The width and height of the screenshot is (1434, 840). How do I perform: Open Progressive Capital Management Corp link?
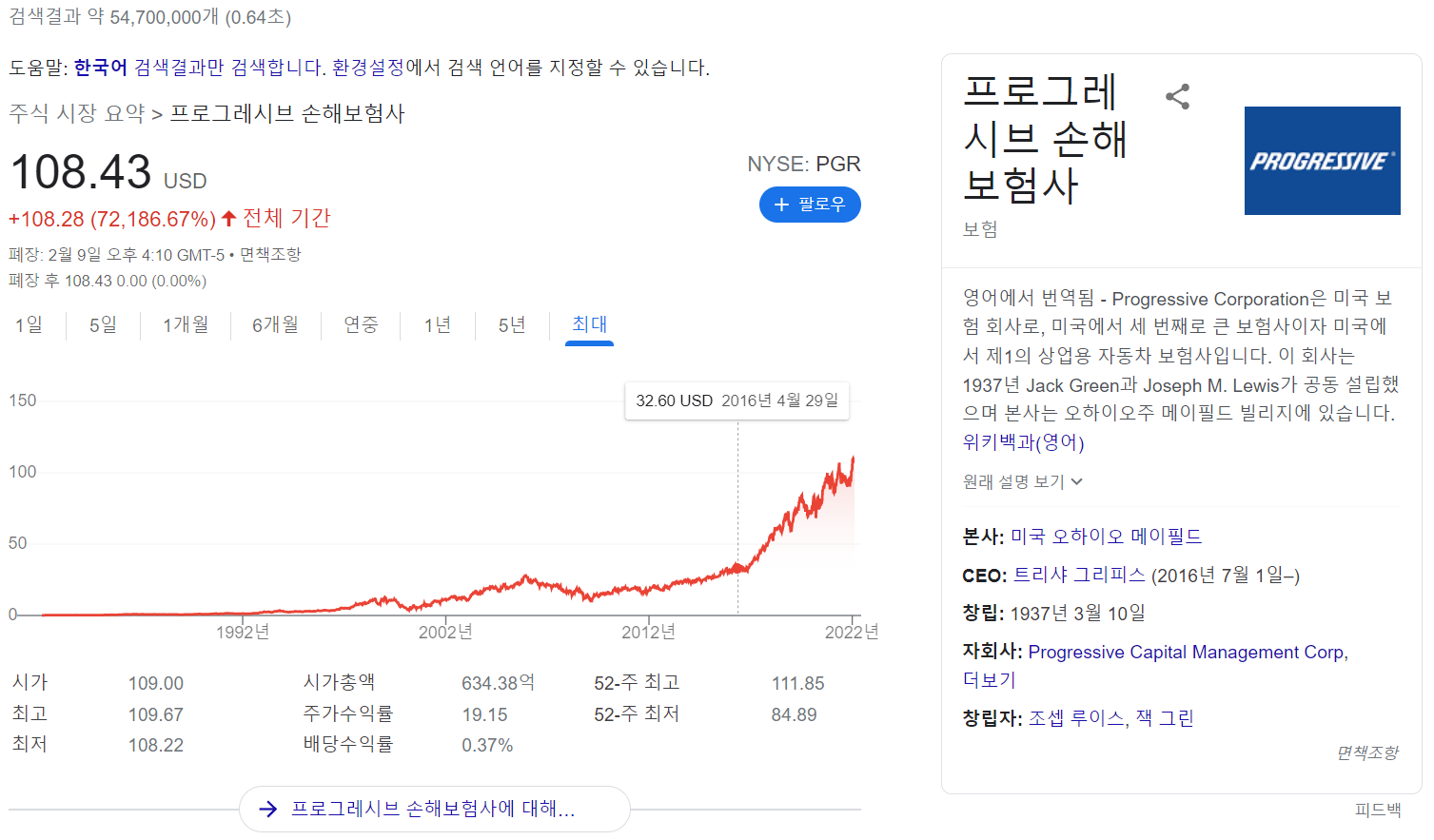(1187, 653)
